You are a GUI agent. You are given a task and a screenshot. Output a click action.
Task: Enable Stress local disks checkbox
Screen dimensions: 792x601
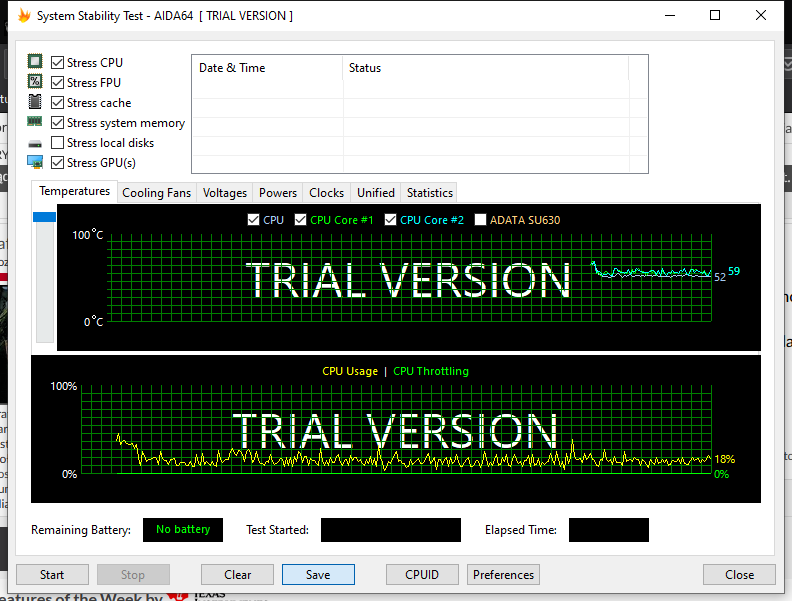(58, 143)
